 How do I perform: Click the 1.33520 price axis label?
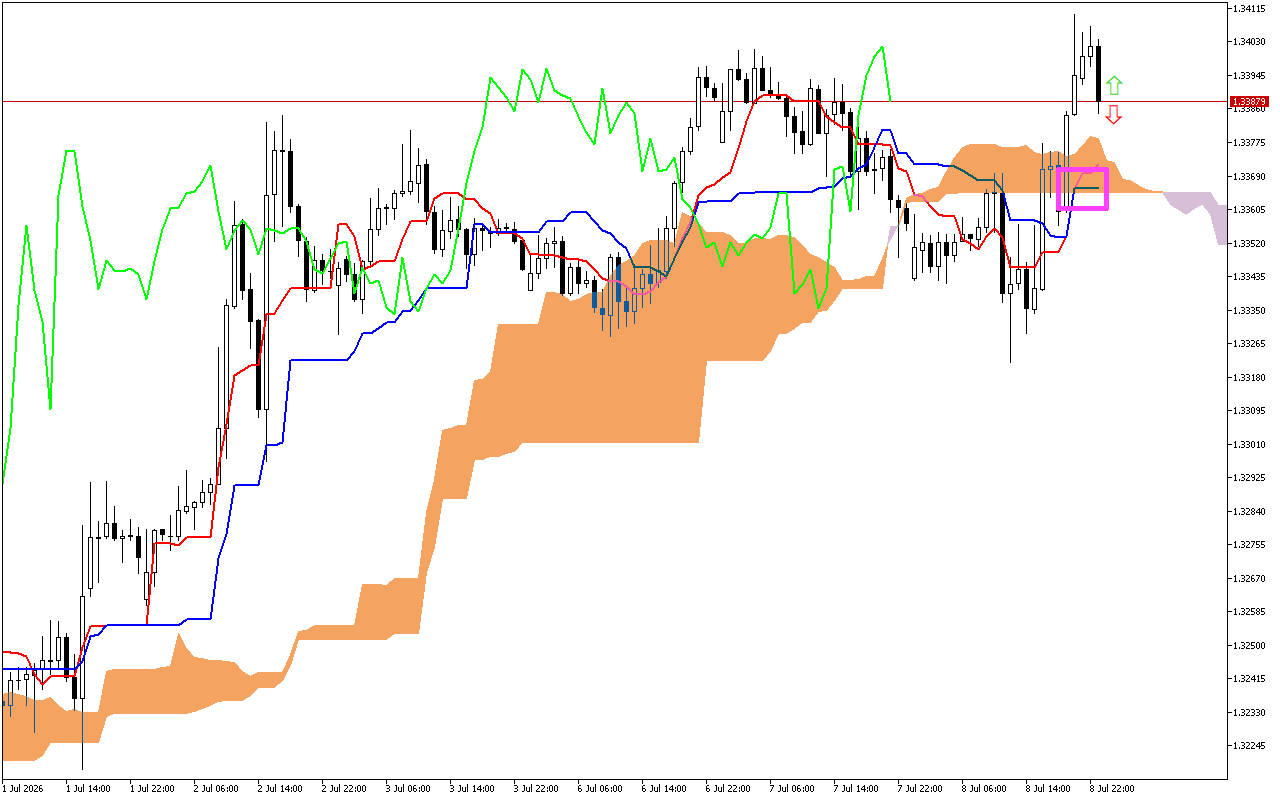click(1250, 243)
